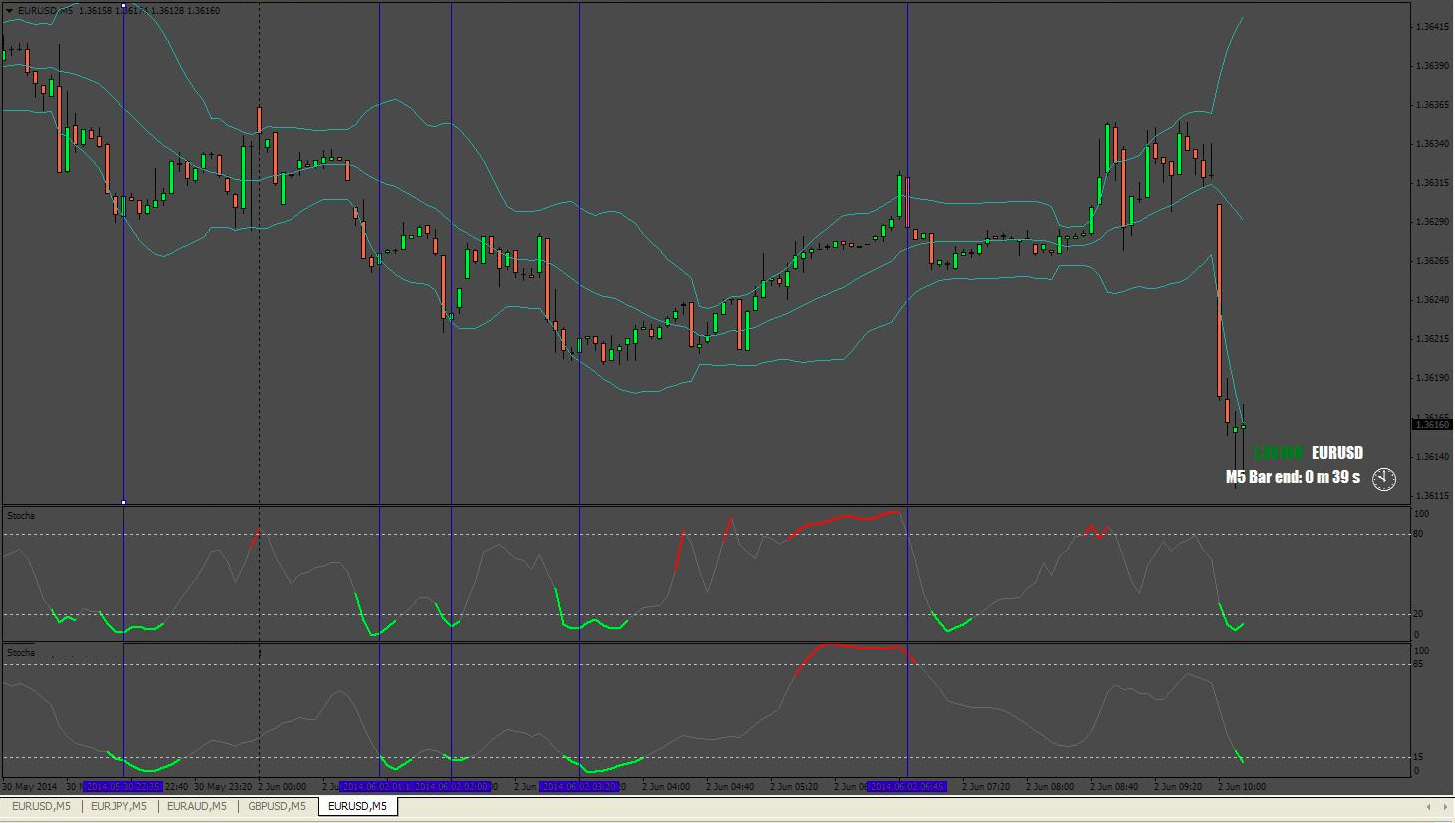
Task: Click the 80 level on stochastic scale
Action: pyautogui.click(x=1418, y=535)
